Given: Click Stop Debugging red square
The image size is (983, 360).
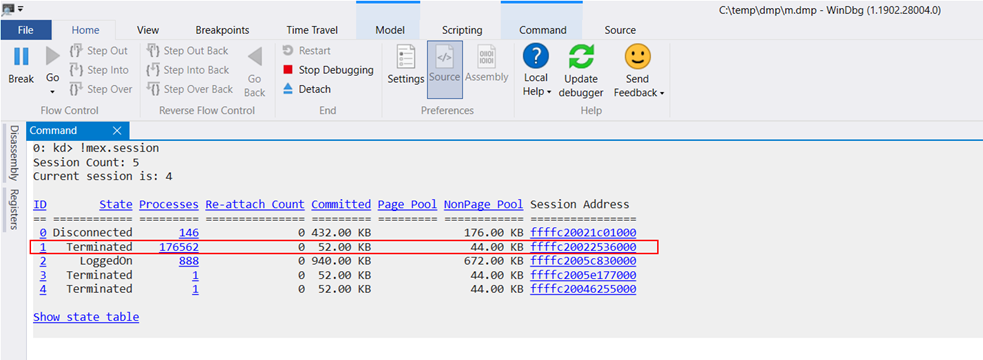Looking at the screenshot, I should point(288,70).
